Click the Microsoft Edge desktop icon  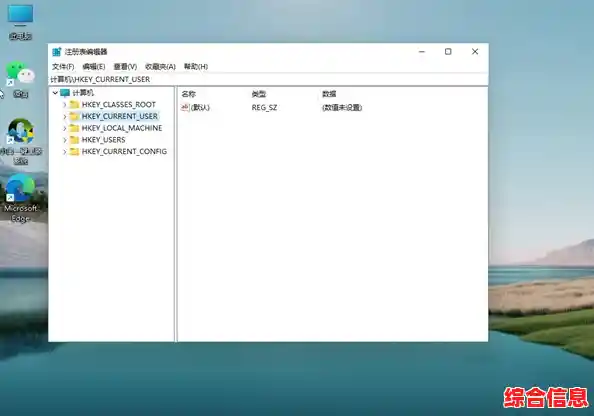pyautogui.click(x=20, y=198)
